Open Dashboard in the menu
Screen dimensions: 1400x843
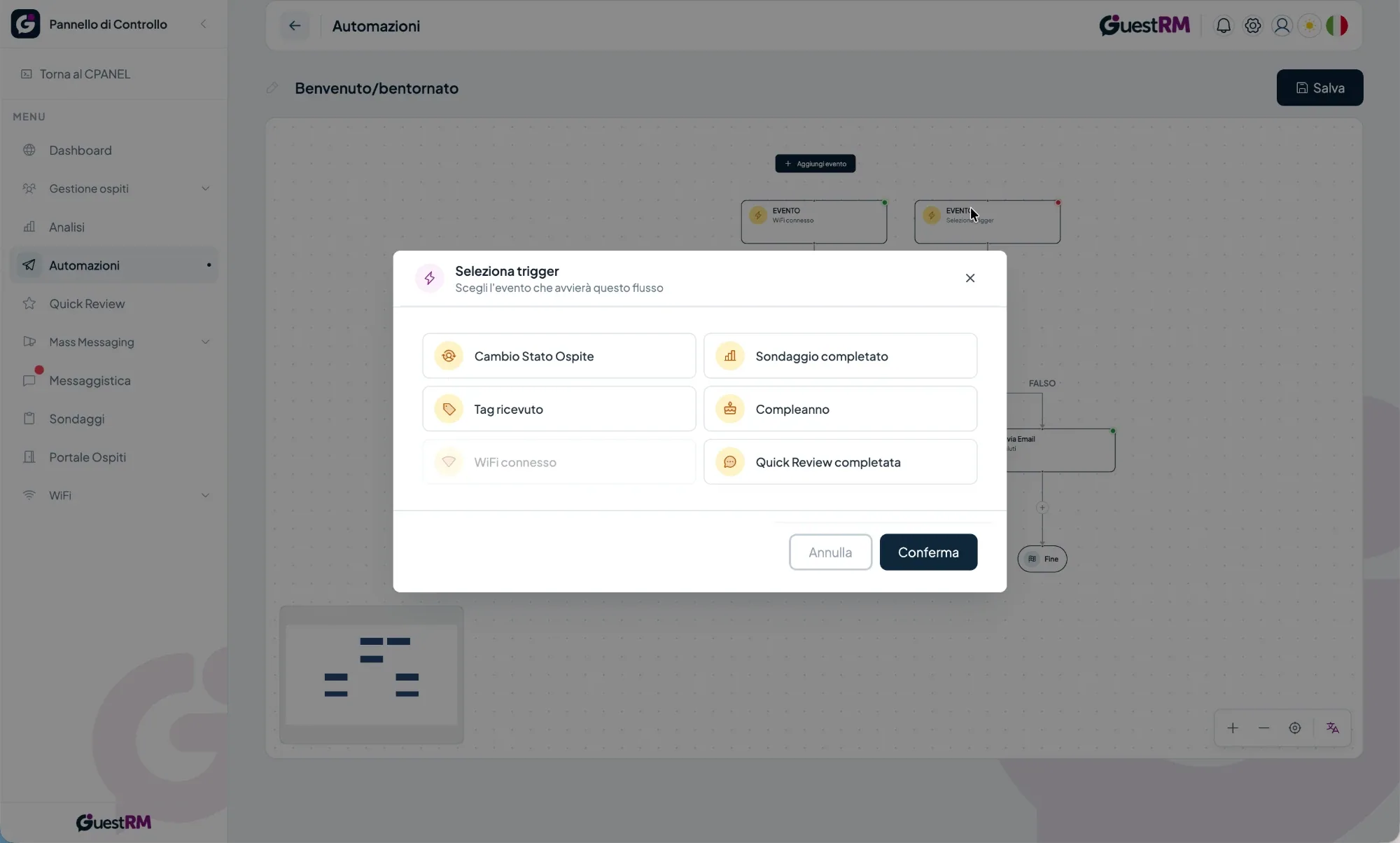click(114, 150)
